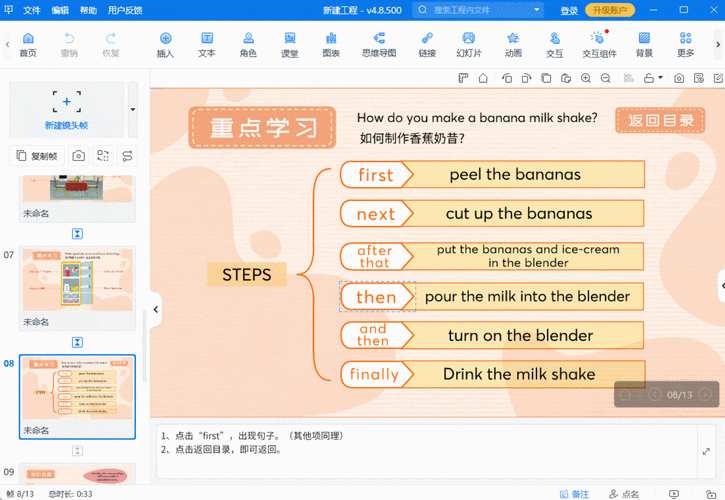Screen dimensions: 725x500
Task: Open the search box dropdown arrow
Action: coord(537,10)
